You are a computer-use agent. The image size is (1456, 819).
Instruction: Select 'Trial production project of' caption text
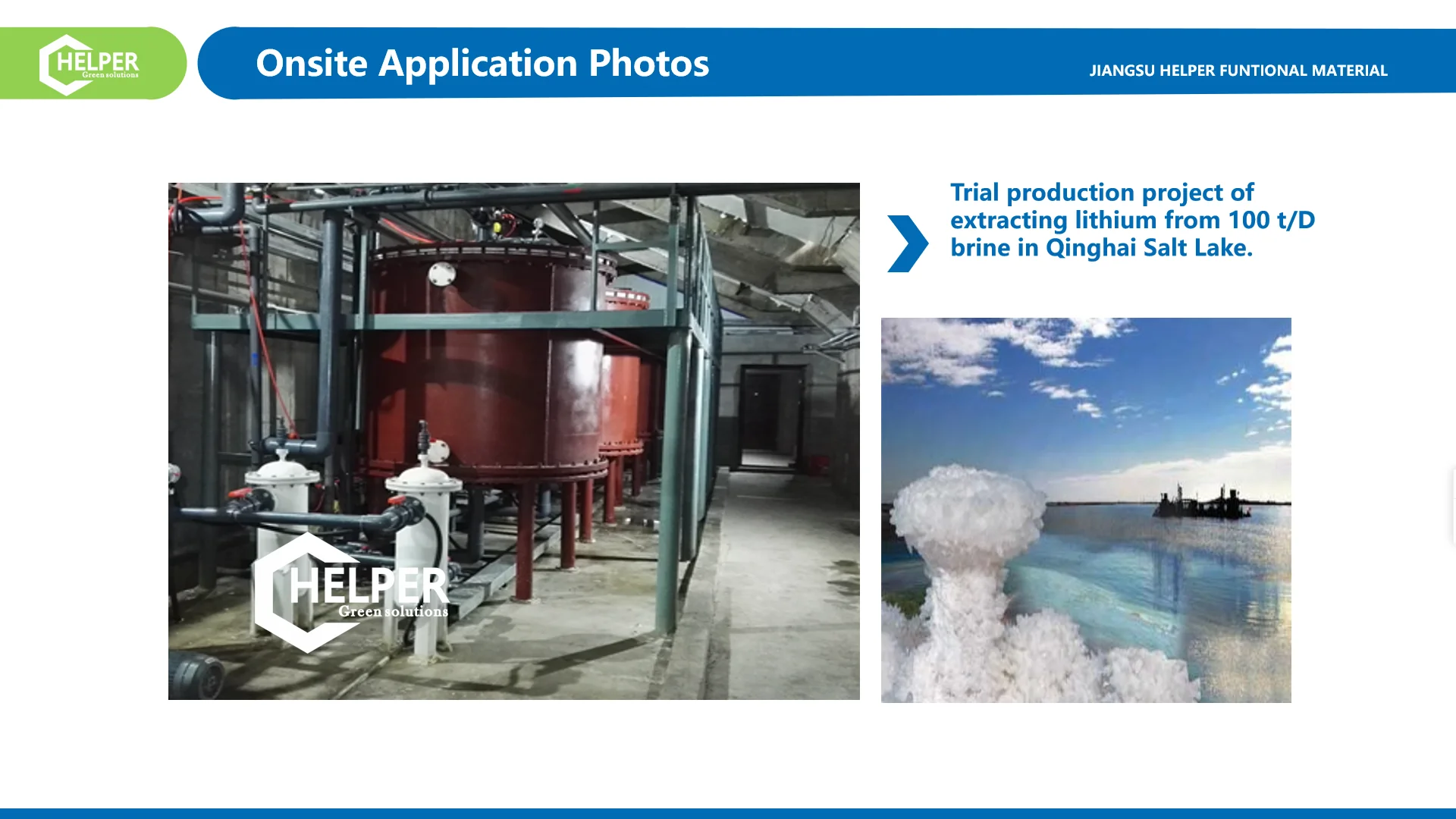[1102, 193]
